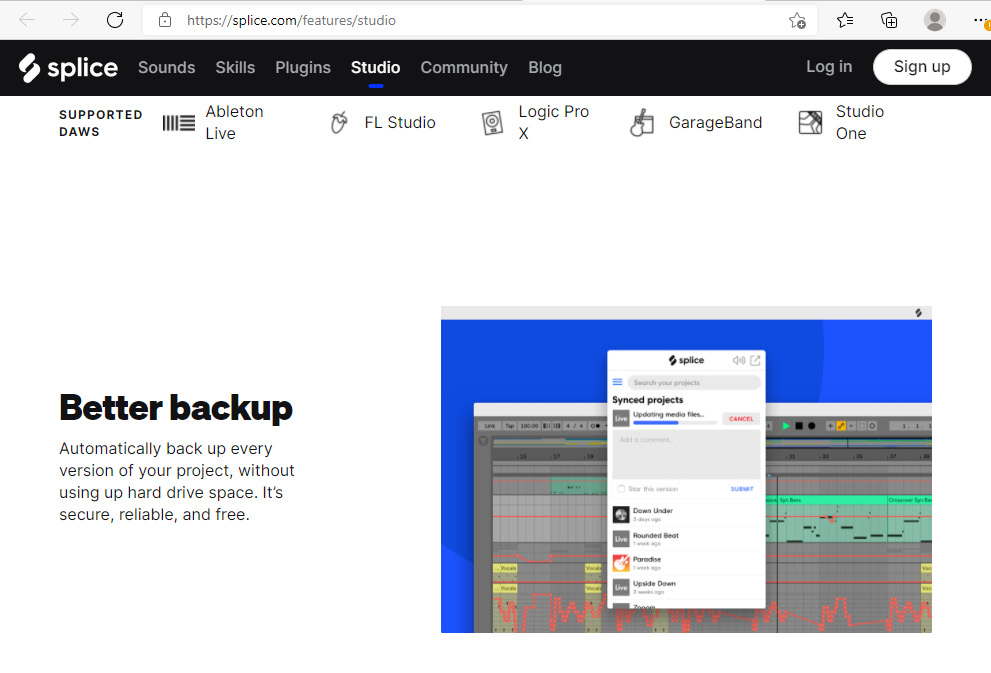The width and height of the screenshot is (991, 673).
Task: Click the browser forward arrow
Action: click(71, 20)
